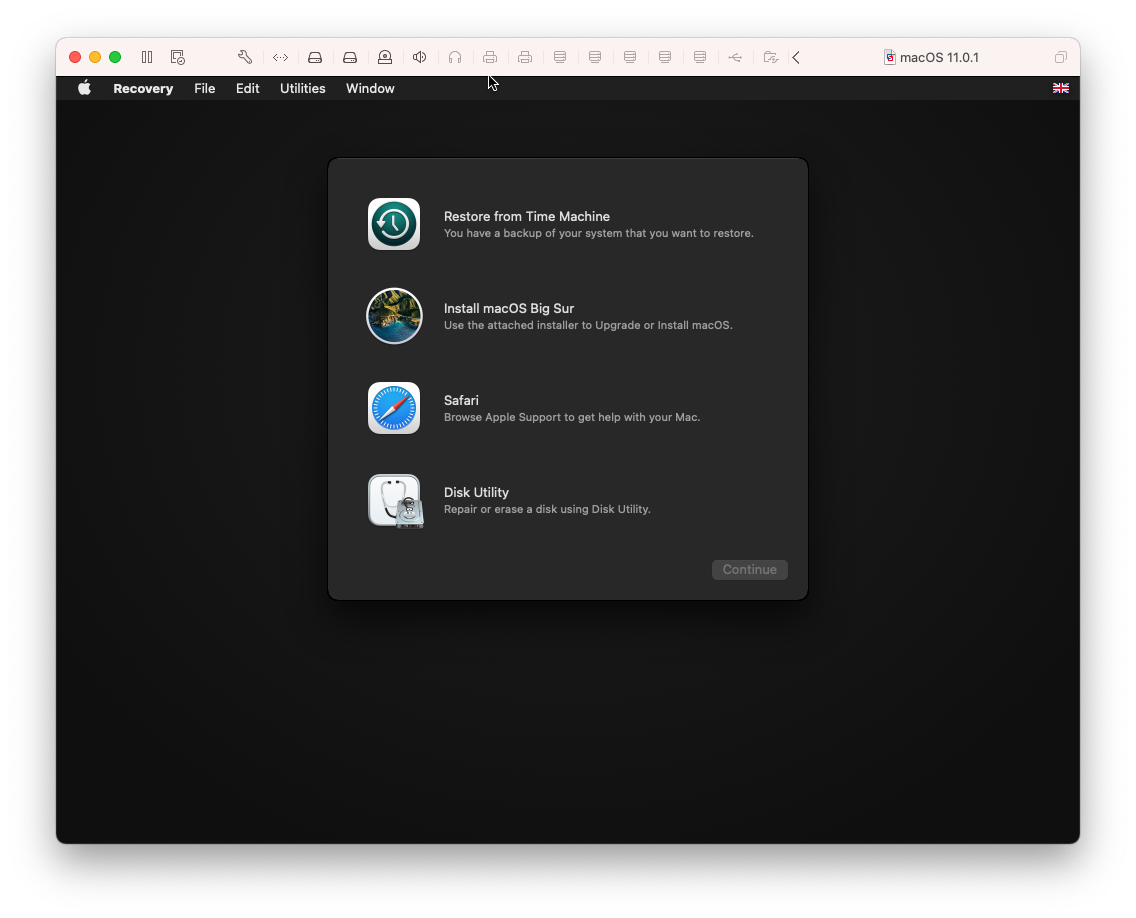Click the Continue button

(749, 569)
